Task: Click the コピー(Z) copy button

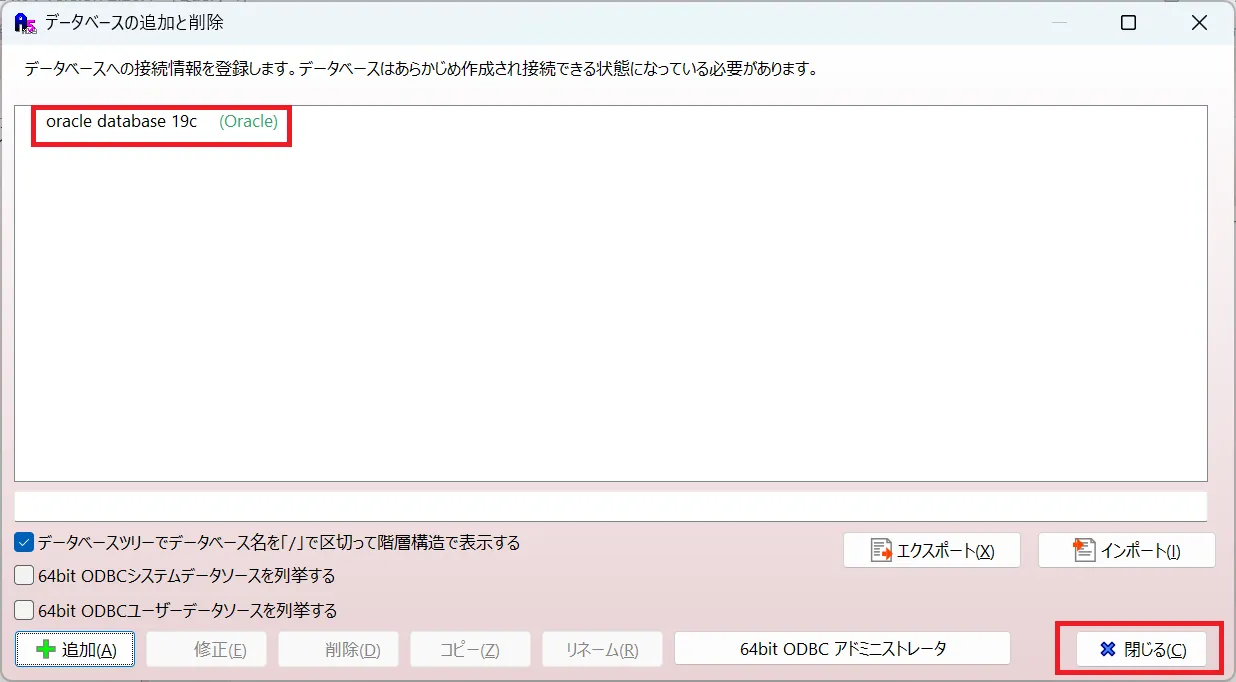Action: click(x=470, y=649)
